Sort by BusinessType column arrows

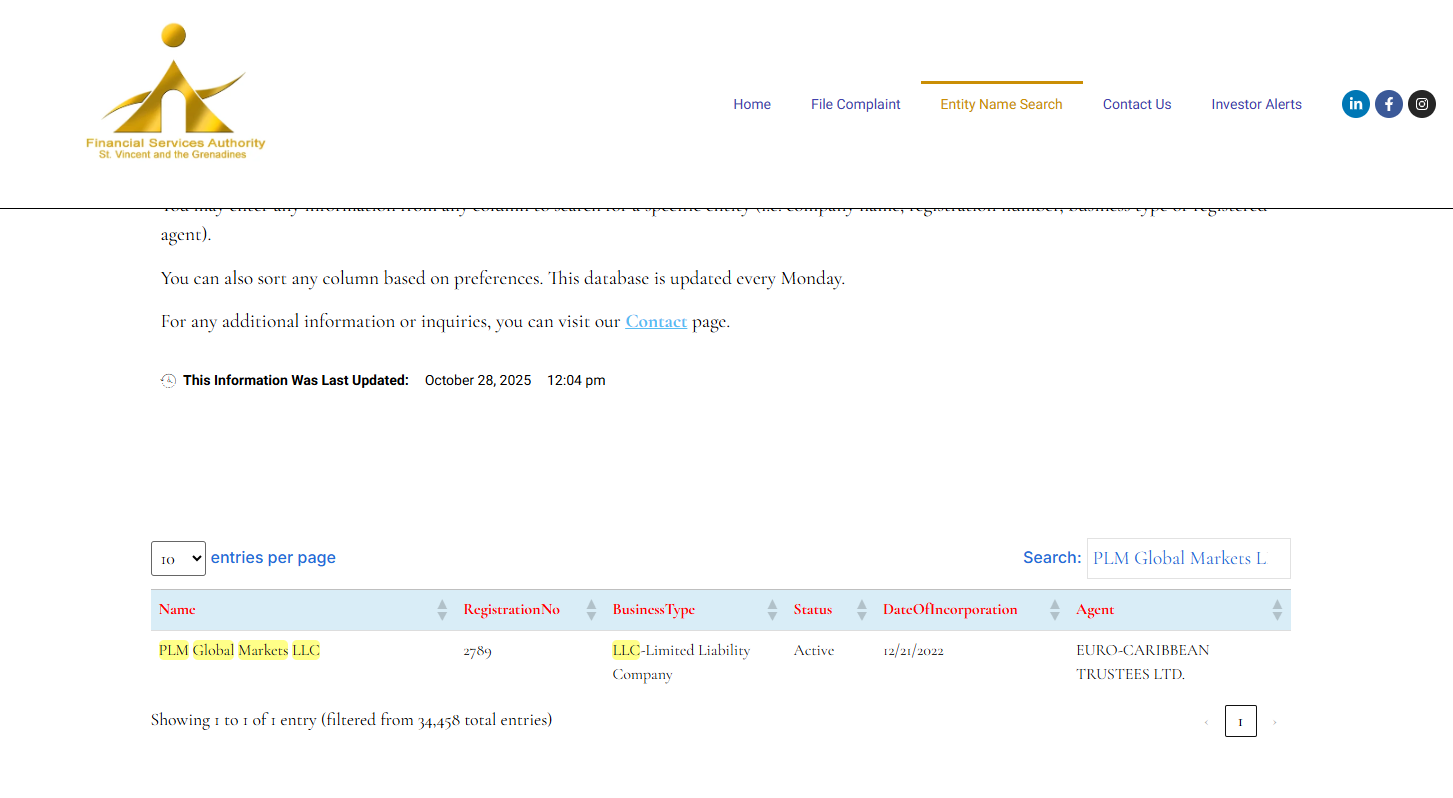[x=772, y=610]
